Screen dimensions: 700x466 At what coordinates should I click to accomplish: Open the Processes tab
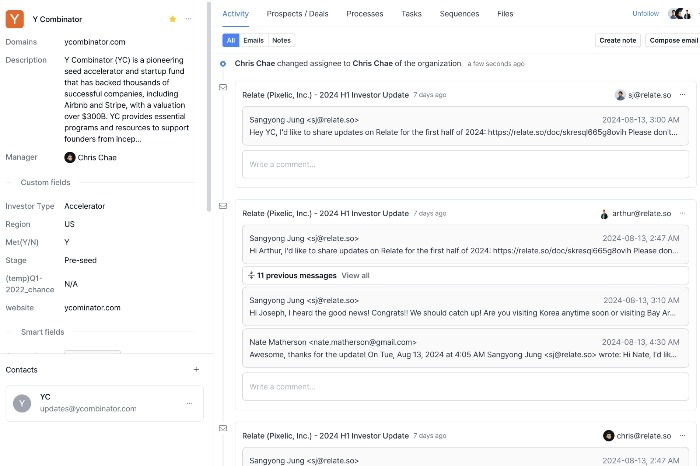tap(365, 14)
